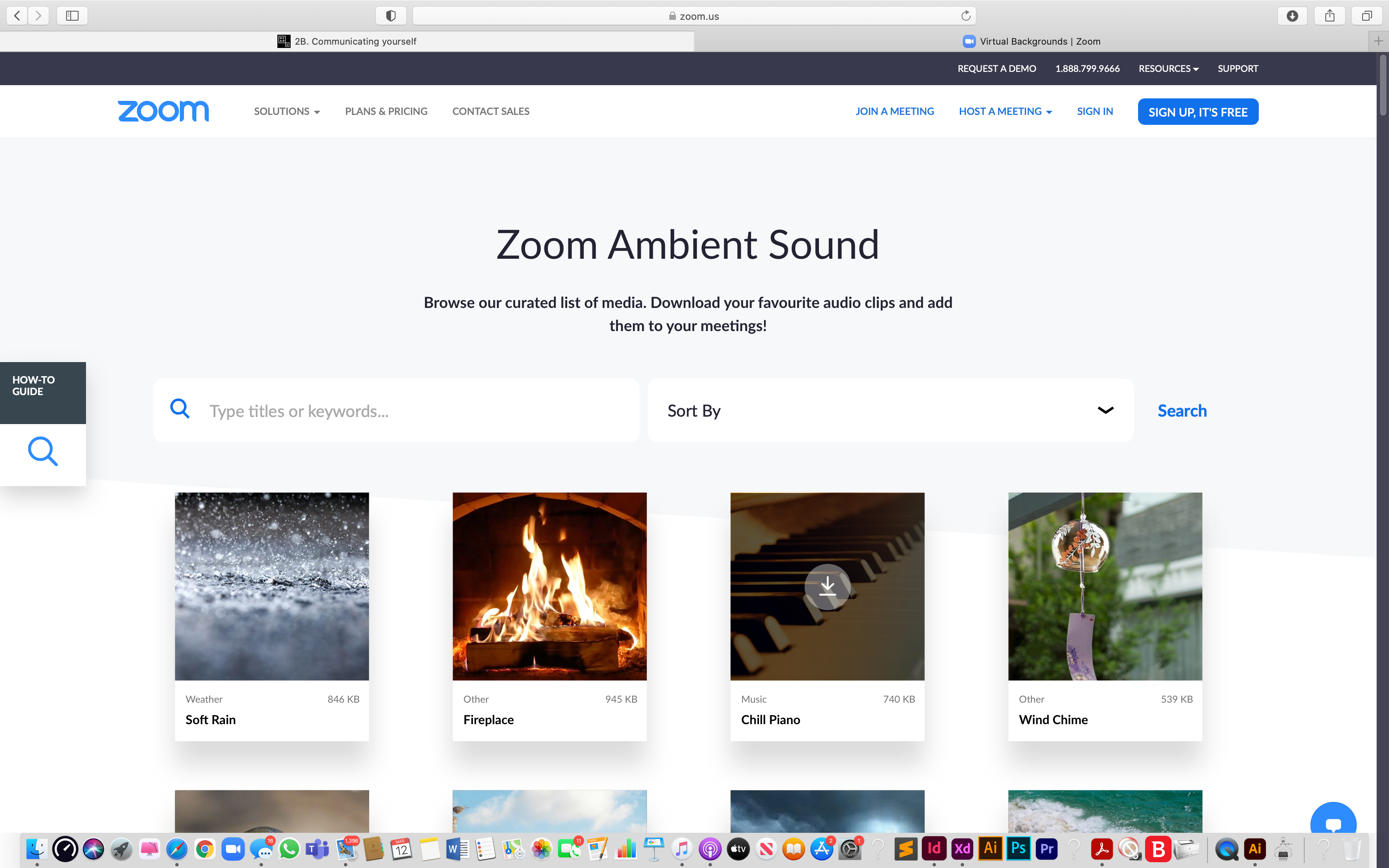Click the Safari sidebar toggle icon
The image size is (1389, 868).
tap(72, 16)
